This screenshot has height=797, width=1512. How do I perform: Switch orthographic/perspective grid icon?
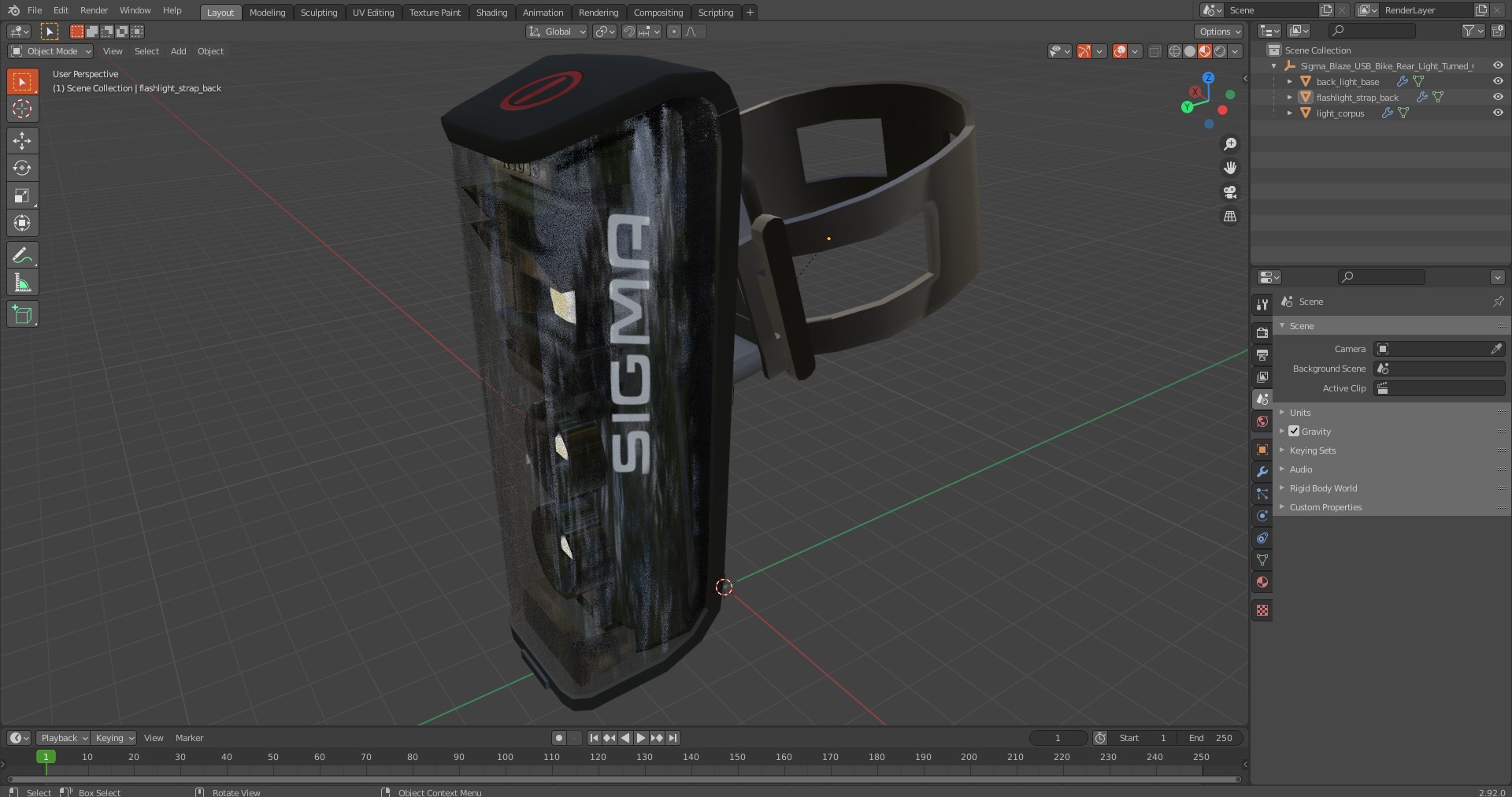point(1230,216)
